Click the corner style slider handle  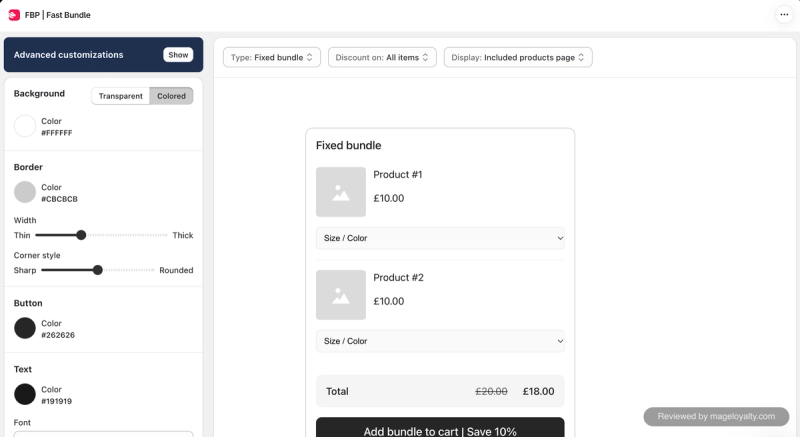click(x=97, y=270)
